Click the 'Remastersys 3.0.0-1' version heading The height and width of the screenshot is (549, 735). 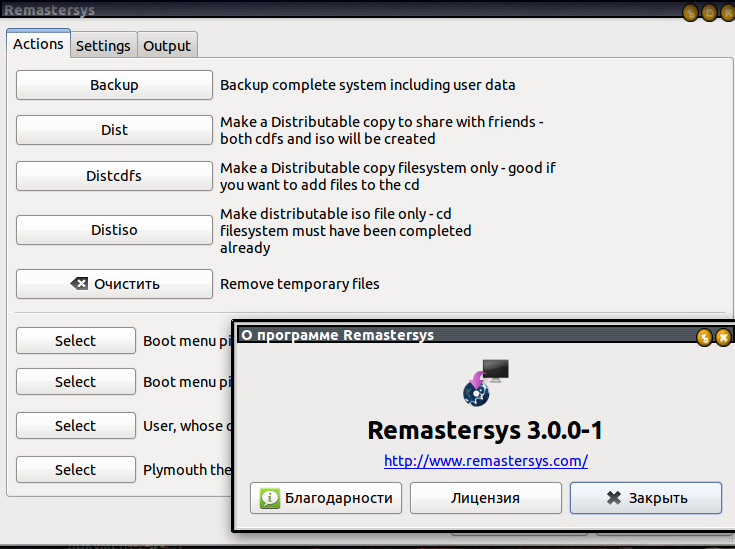click(x=485, y=430)
